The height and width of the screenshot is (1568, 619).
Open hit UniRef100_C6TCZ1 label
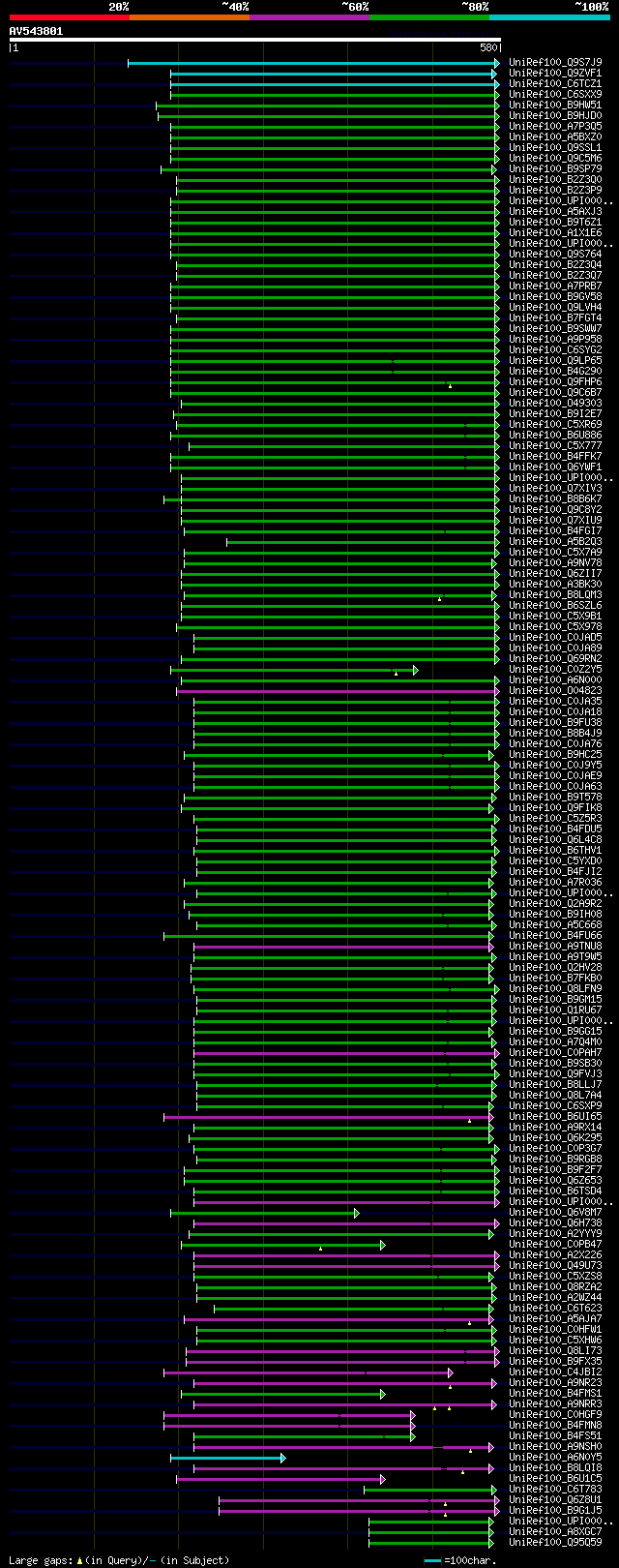click(x=555, y=83)
